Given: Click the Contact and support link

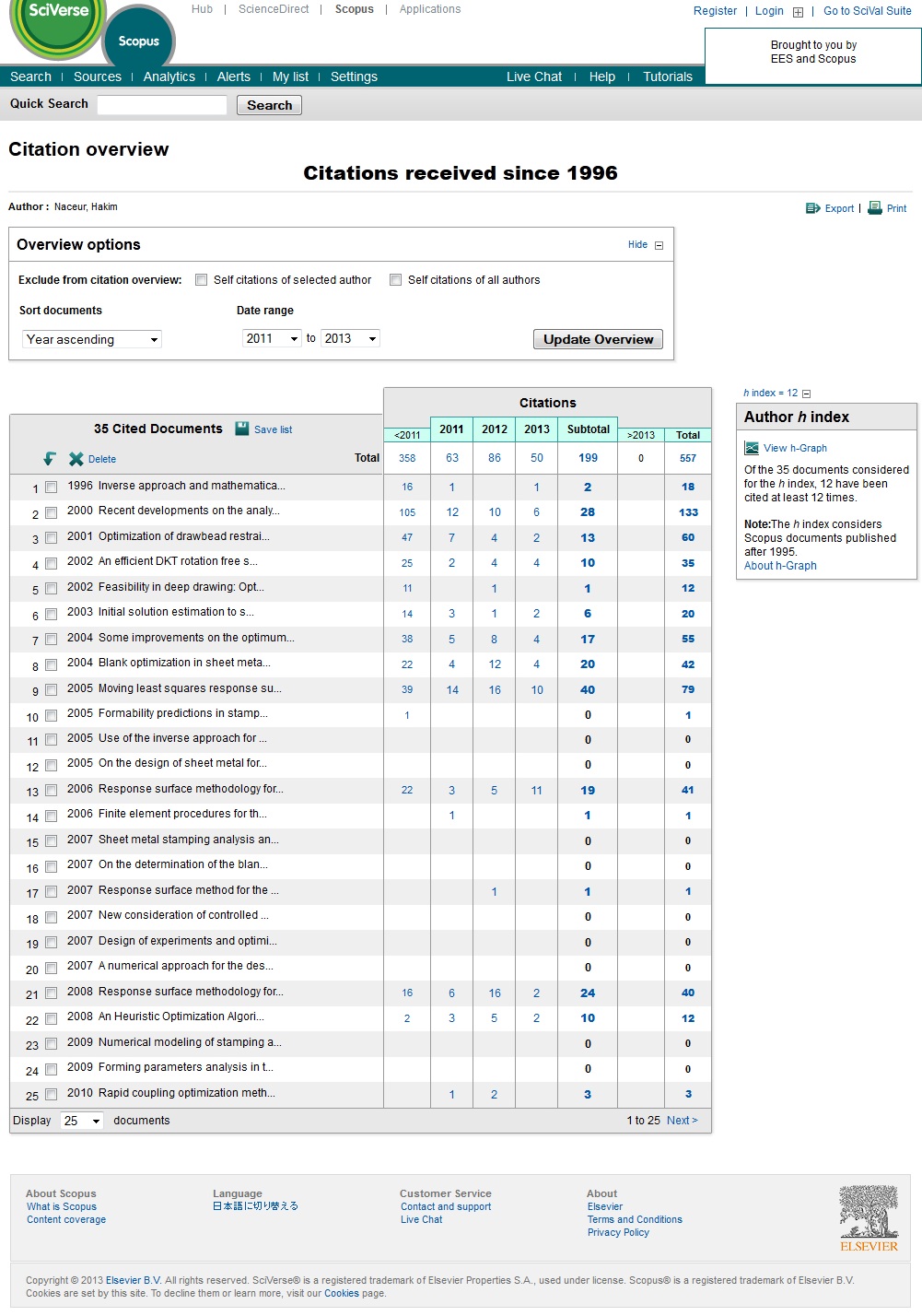Looking at the screenshot, I should [x=446, y=1206].
